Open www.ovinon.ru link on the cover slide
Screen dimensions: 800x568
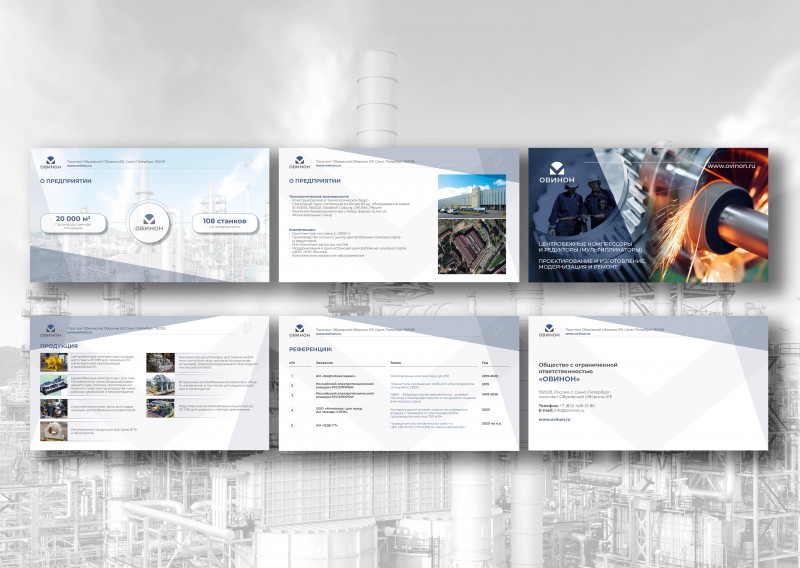(731, 166)
